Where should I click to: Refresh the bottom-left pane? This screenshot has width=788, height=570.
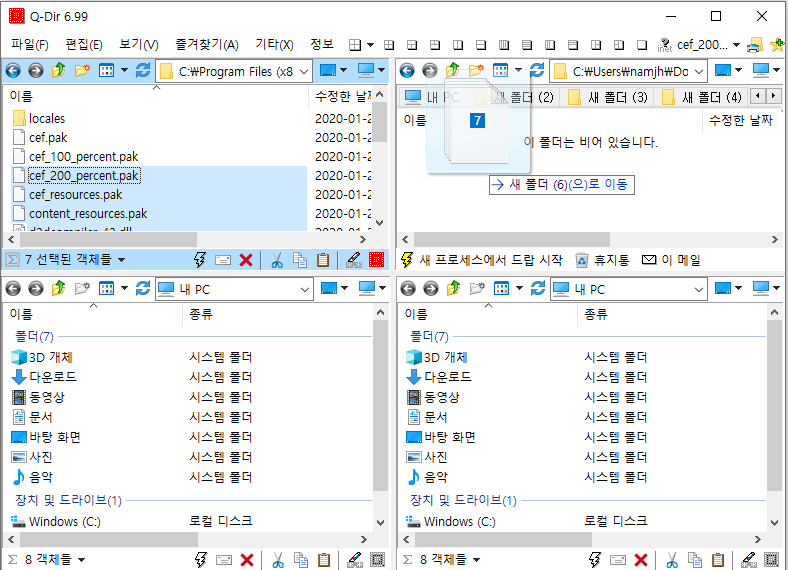(143, 289)
